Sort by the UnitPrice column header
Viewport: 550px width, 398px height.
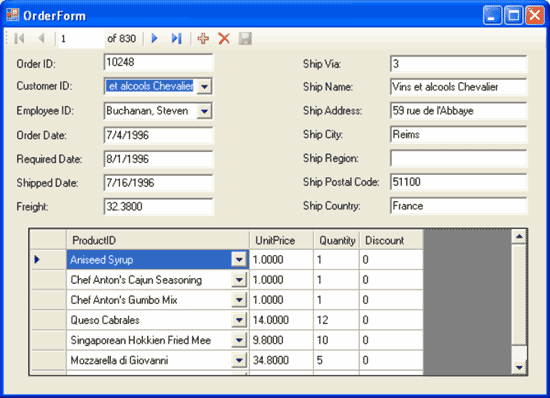(x=281, y=240)
